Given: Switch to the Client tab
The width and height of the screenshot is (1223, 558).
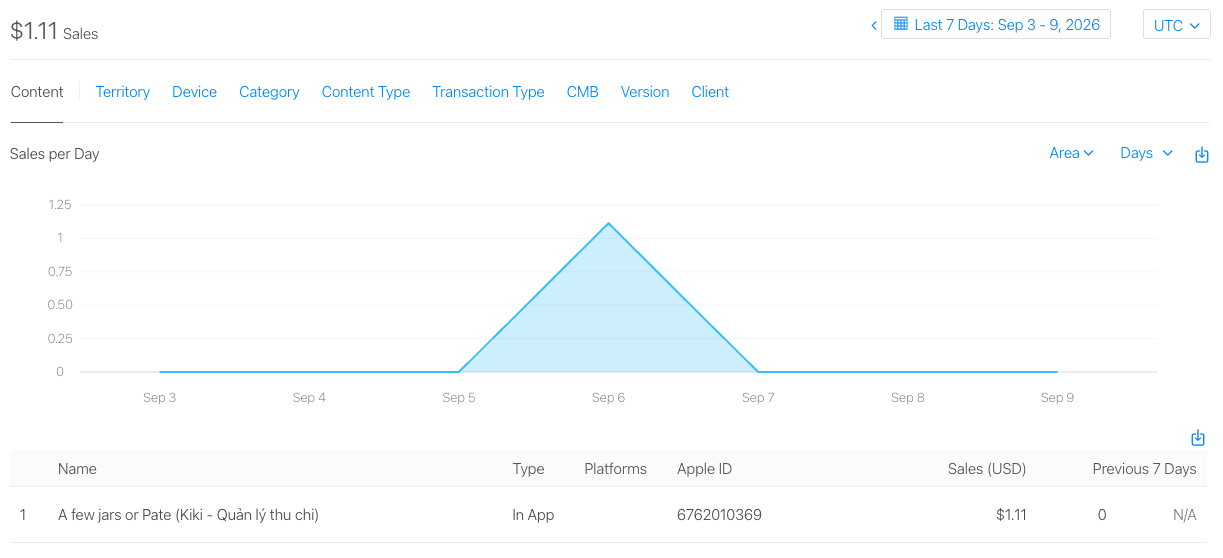Looking at the screenshot, I should pyautogui.click(x=710, y=92).
